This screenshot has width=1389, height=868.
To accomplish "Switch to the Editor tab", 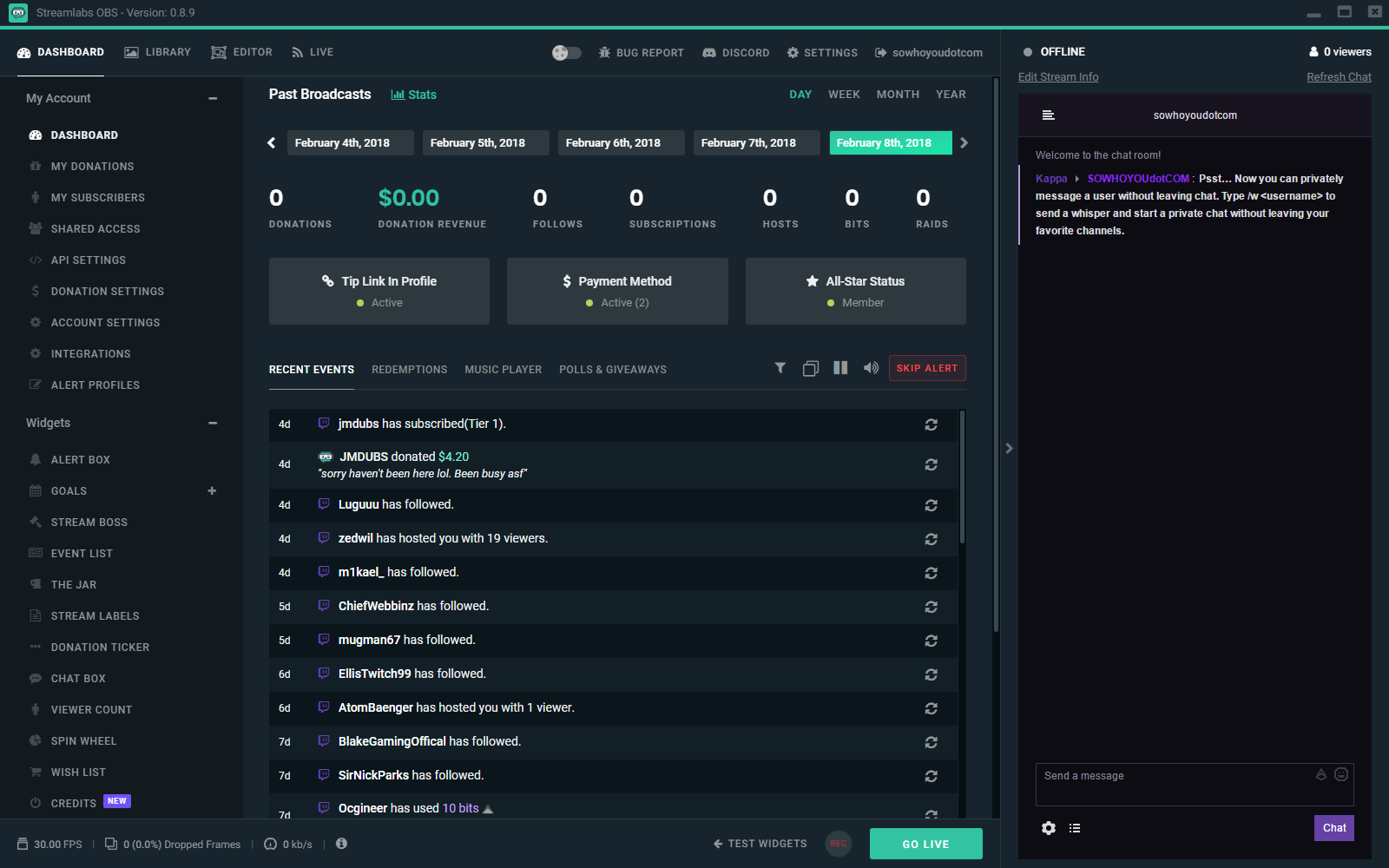I will point(242,52).
